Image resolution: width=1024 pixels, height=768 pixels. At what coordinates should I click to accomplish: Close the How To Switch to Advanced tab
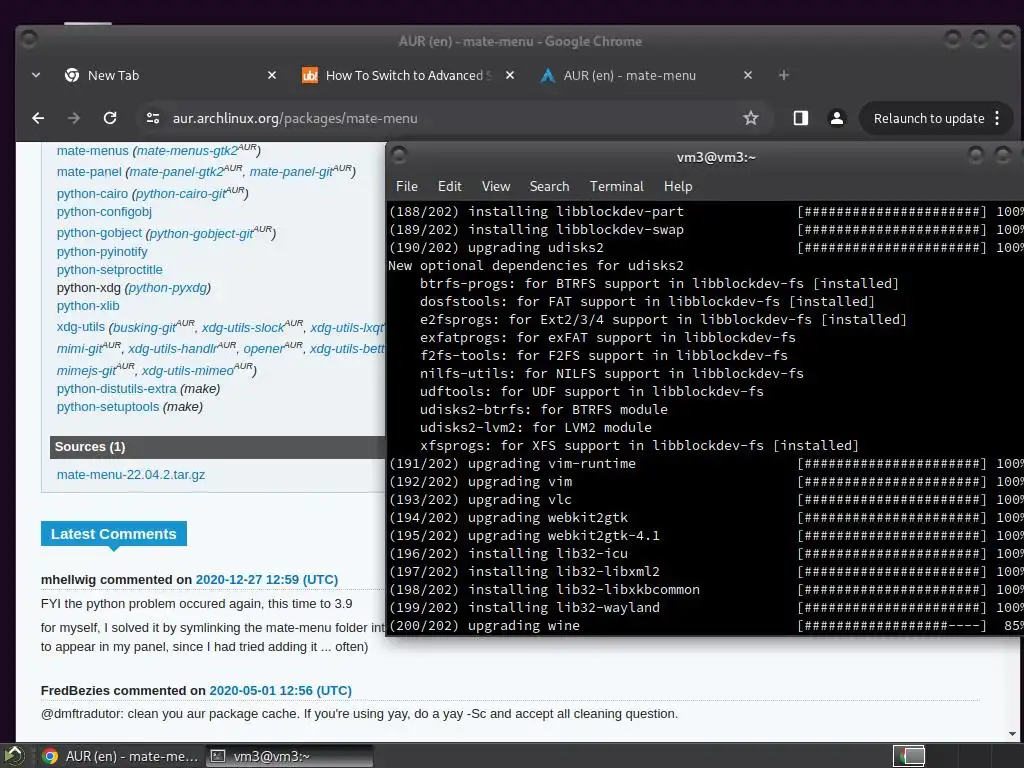coord(510,75)
